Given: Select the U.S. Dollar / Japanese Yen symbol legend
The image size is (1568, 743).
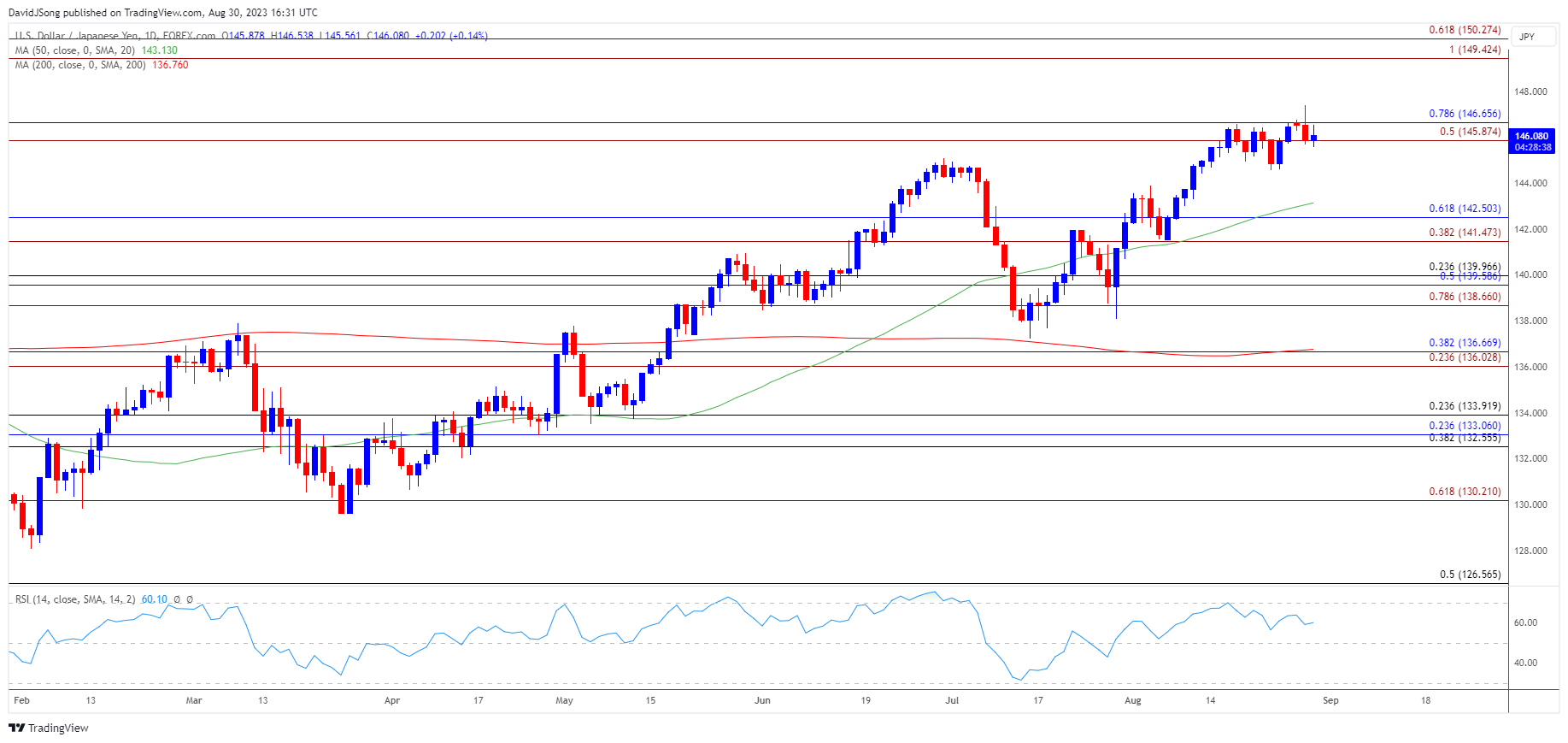Looking at the screenshot, I should [115, 36].
